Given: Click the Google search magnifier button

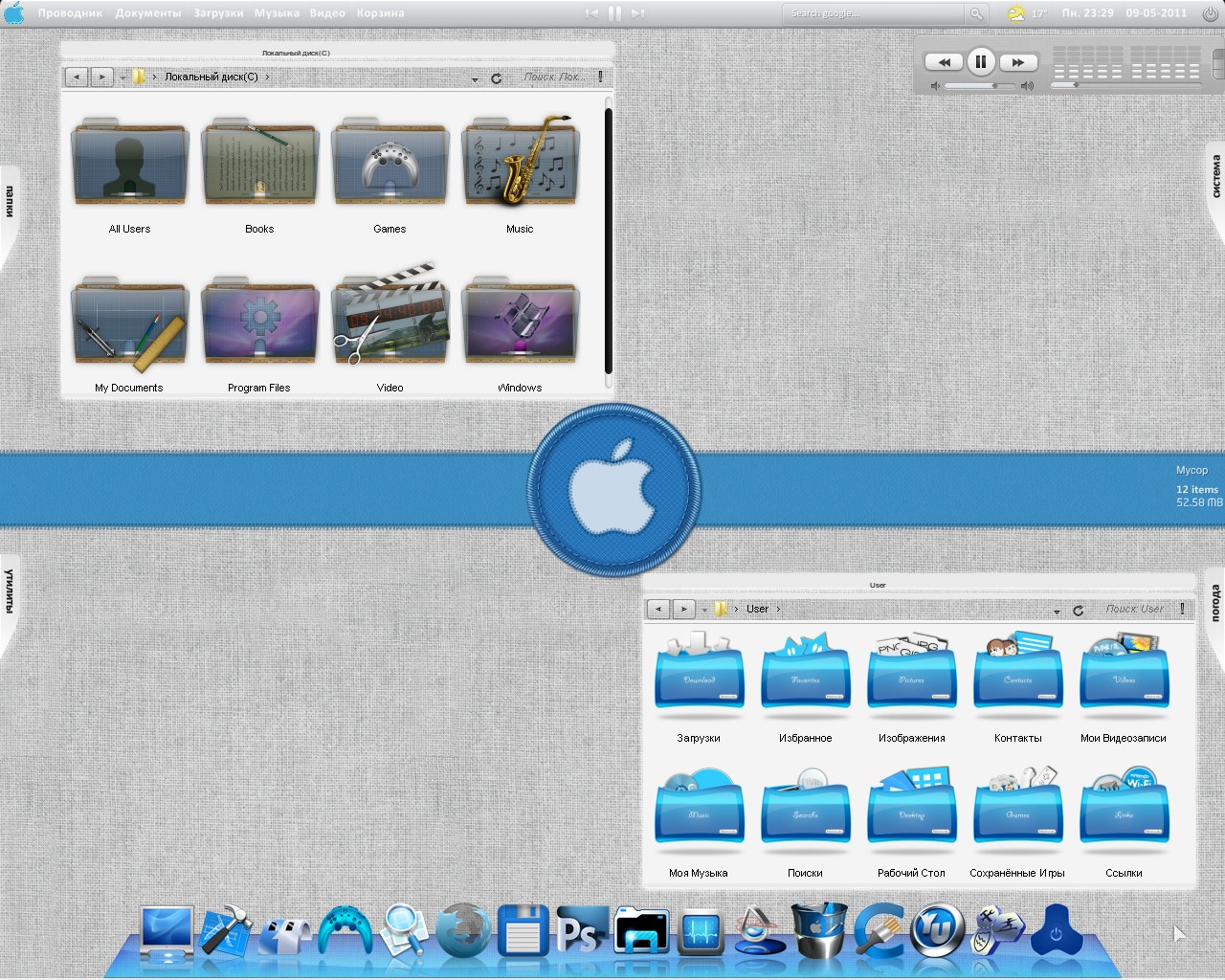Looking at the screenshot, I should pyautogui.click(x=976, y=13).
